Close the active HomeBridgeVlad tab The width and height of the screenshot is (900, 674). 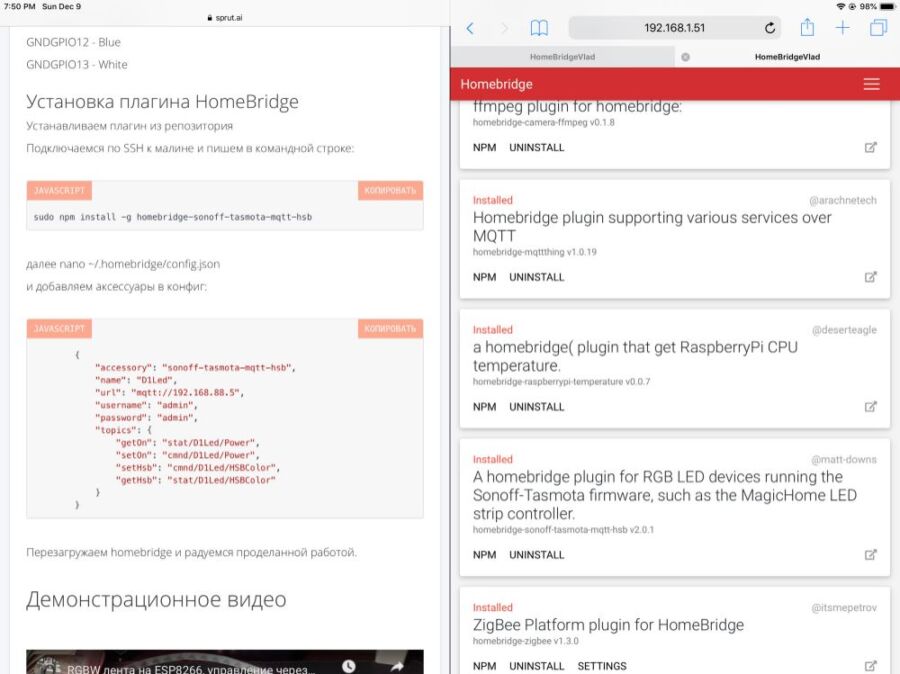pos(685,57)
